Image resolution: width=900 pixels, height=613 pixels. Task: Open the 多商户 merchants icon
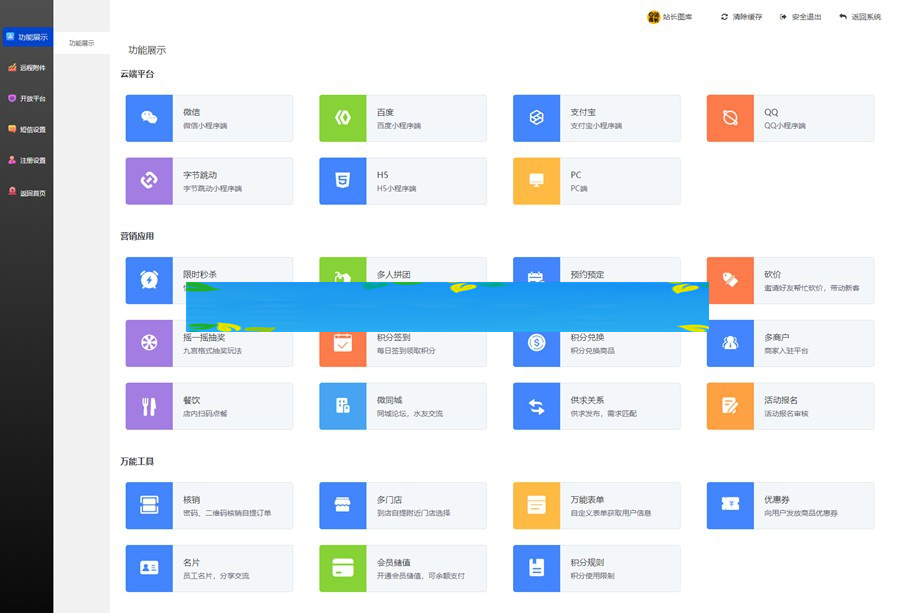(x=730, y=343)
